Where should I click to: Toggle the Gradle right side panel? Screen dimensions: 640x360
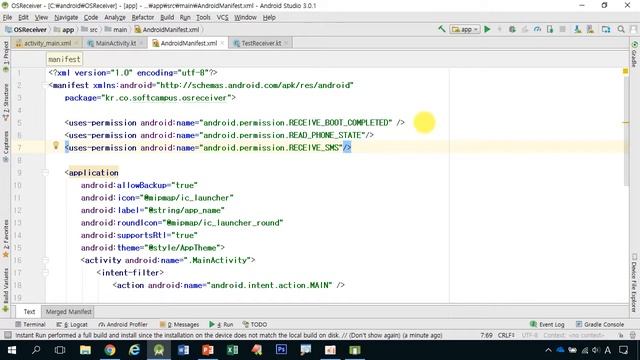click(x=634, y=54)
